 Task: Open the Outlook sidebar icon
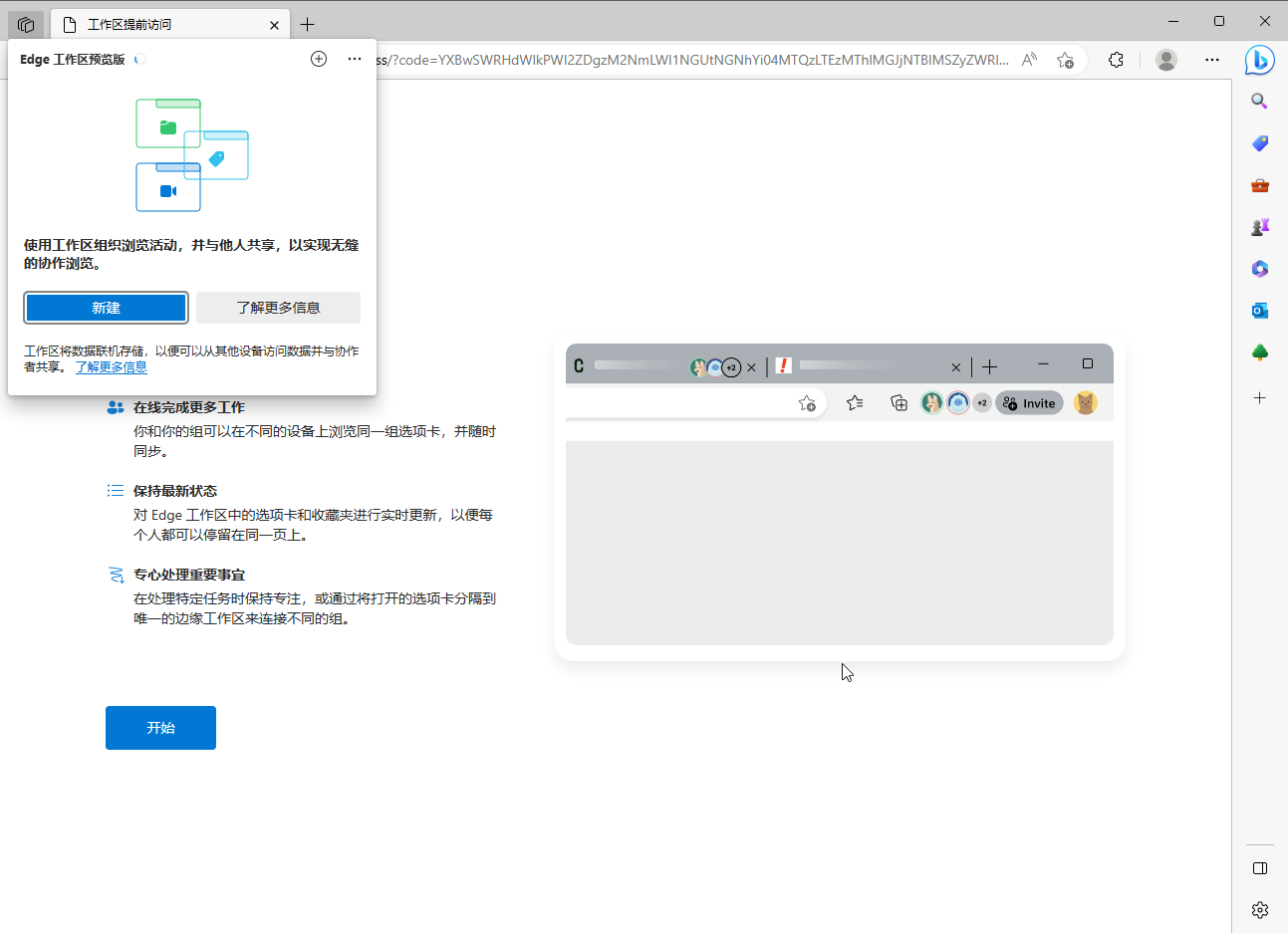click(1259, 311)
